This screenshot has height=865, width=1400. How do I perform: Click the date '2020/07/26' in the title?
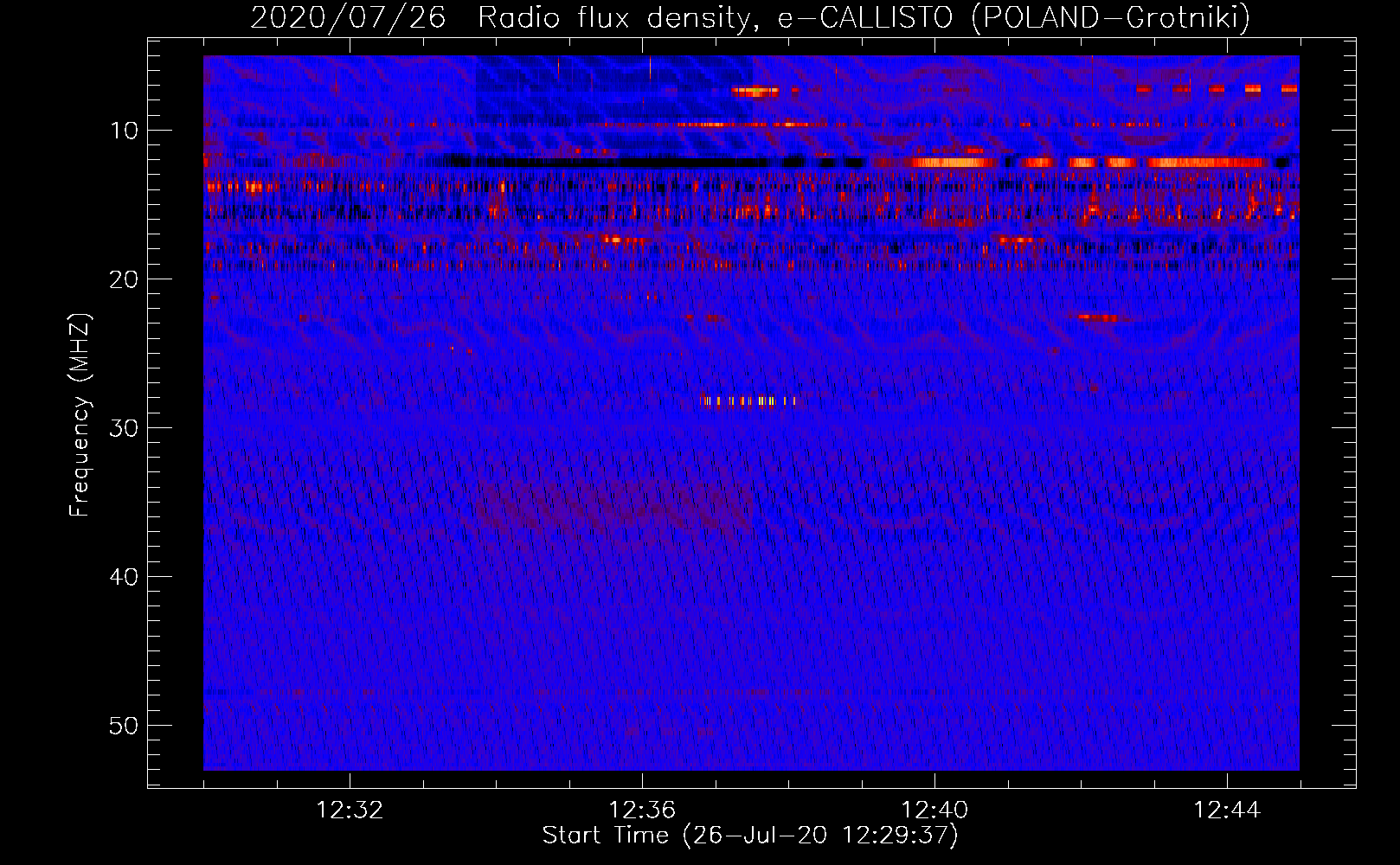[x=348, y=17]
